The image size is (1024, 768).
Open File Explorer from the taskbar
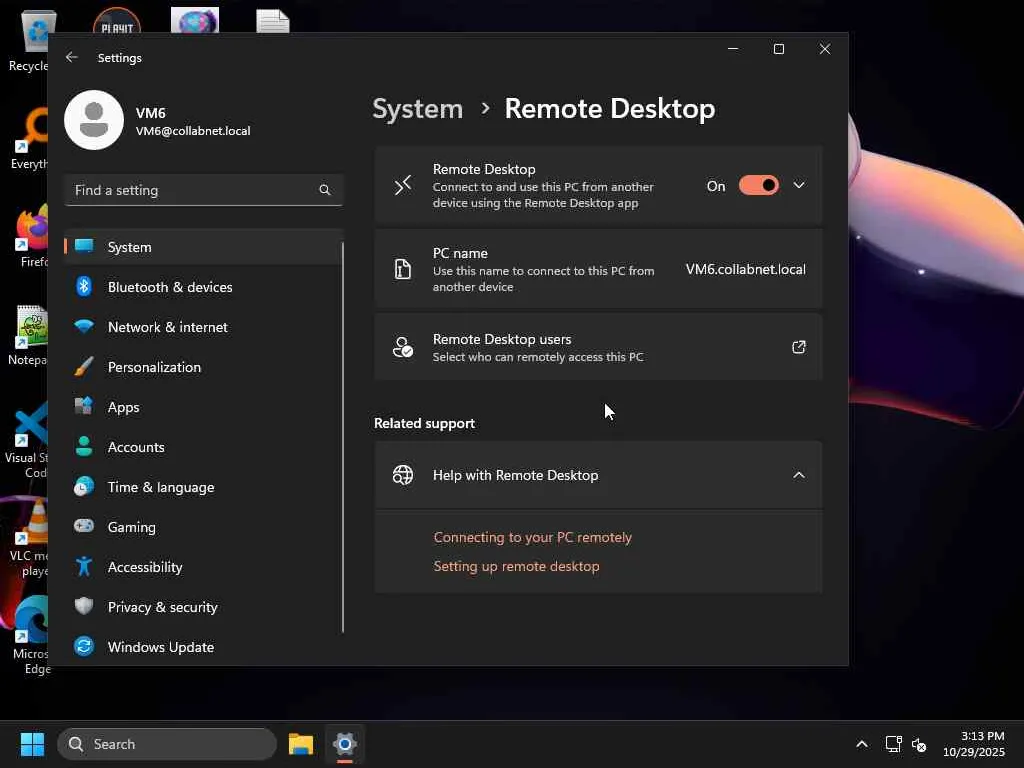click(x=300, y=744)
